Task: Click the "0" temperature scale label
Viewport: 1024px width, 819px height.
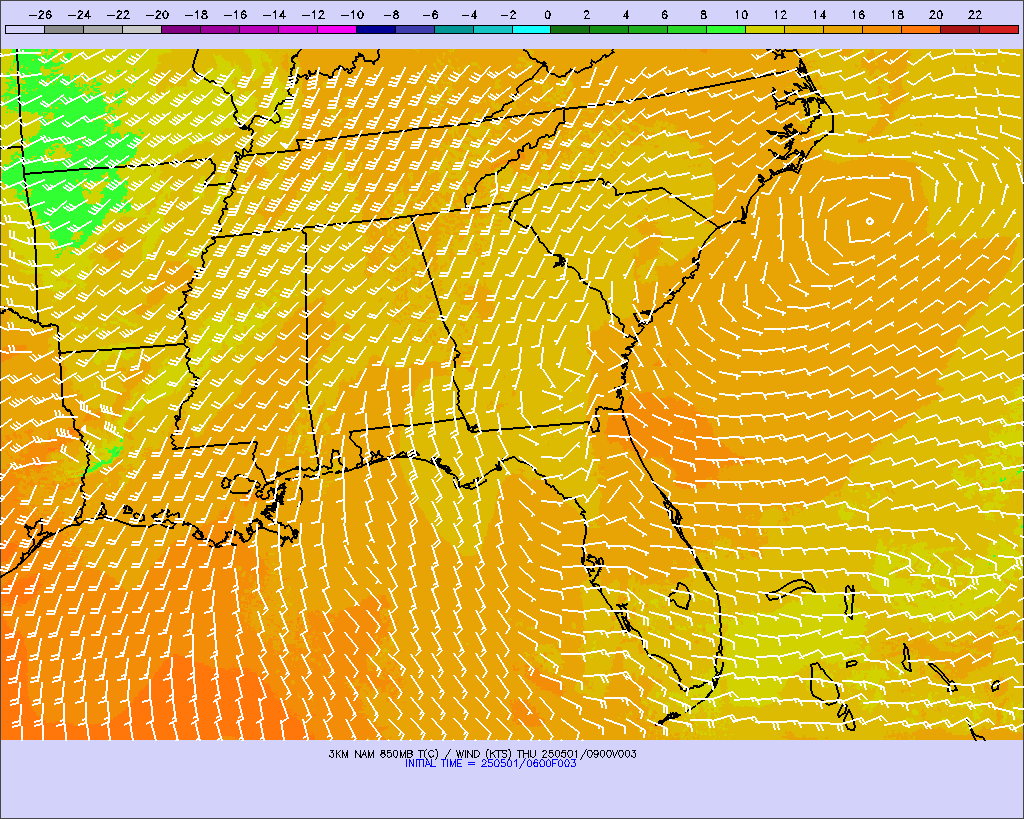Action: pyautogui.click(x=547, y=15)
